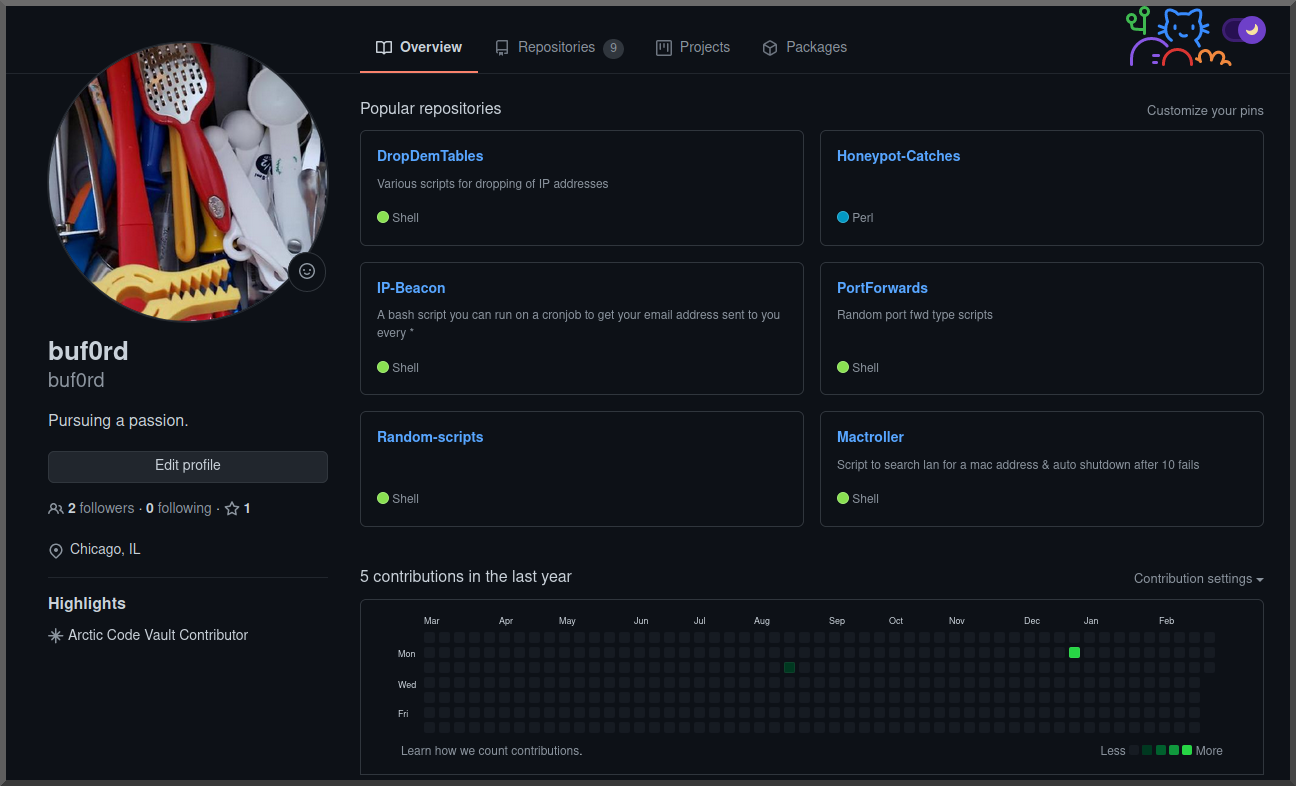The width and height of the screenshot is (1296, 786).
Task: Click the dark green contribution square in August
Action: coord(789,667)
